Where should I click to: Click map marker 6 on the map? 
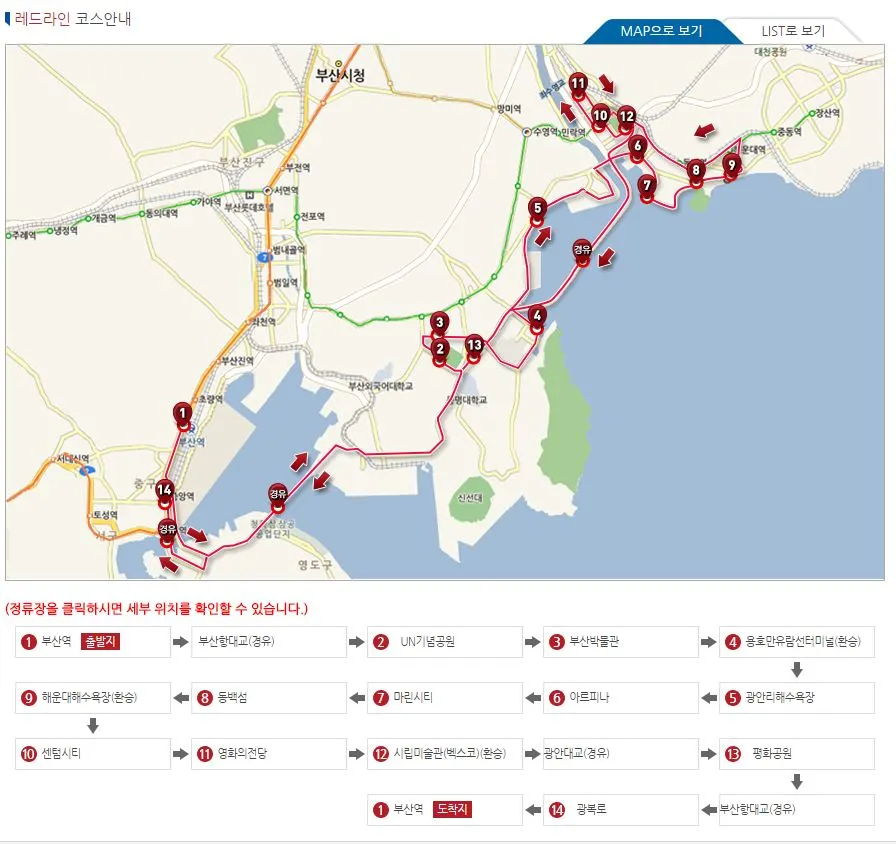coord(637,149)
